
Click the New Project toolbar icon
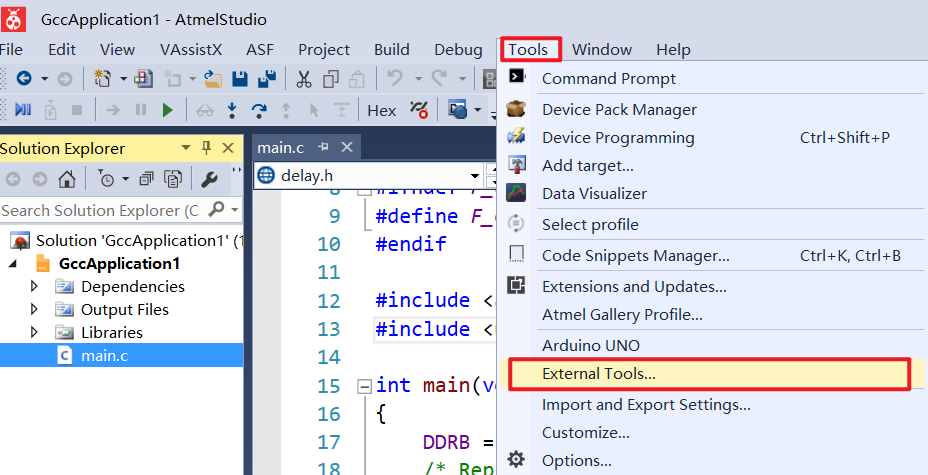[x=103, y=78]
